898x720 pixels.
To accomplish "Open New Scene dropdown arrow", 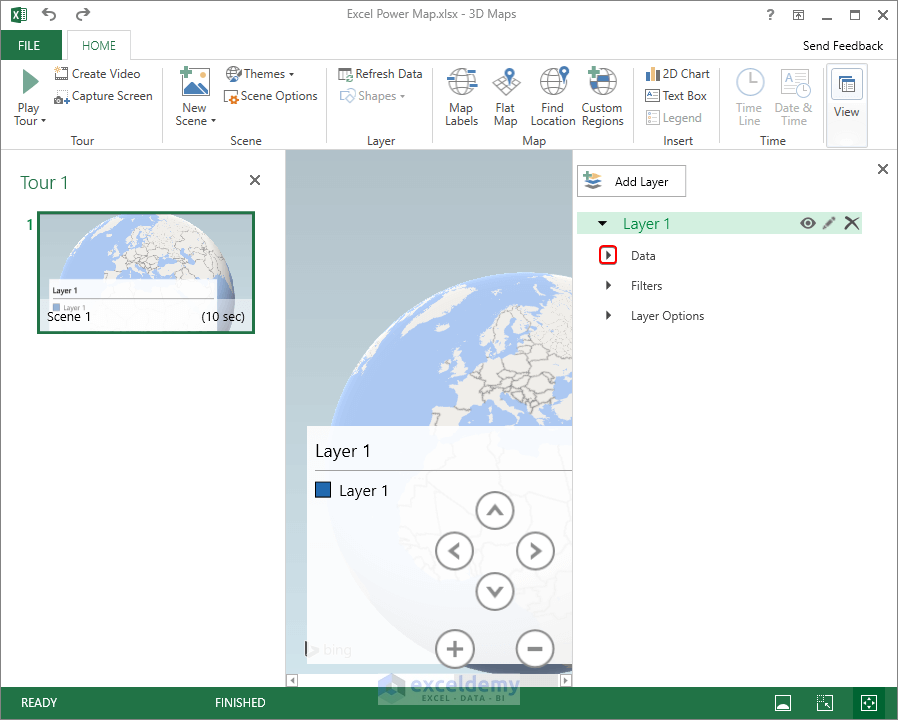I will coord(214,121).
